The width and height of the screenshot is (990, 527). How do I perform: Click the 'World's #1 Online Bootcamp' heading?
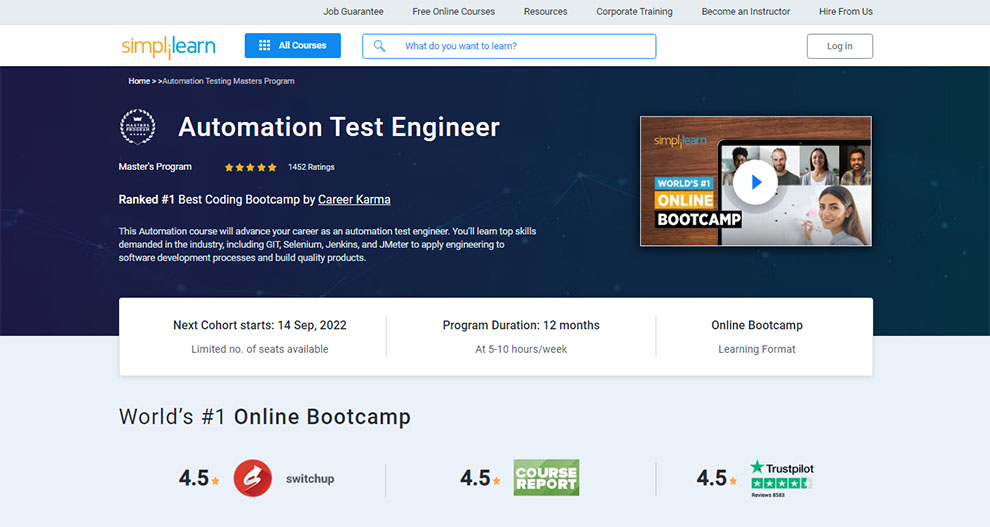point(265,417)
